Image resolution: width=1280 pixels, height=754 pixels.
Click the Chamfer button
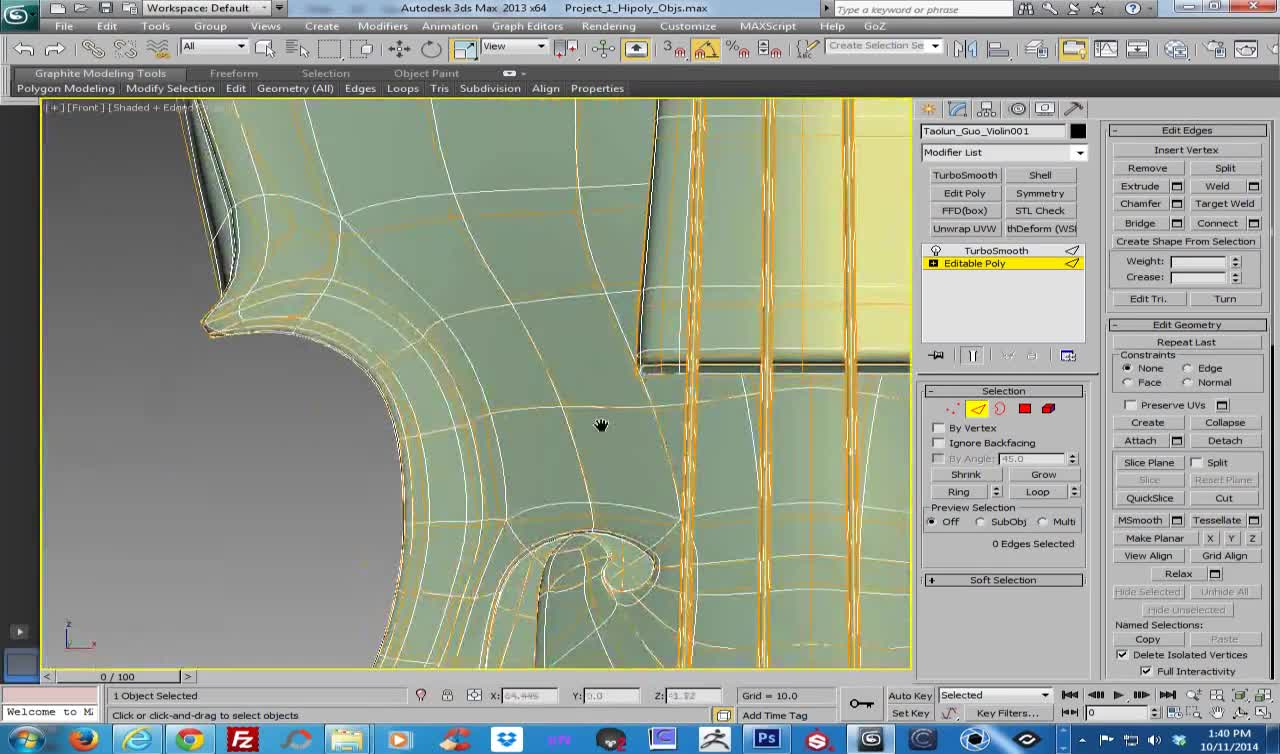pyautogui.click(x=1140, y=204)
